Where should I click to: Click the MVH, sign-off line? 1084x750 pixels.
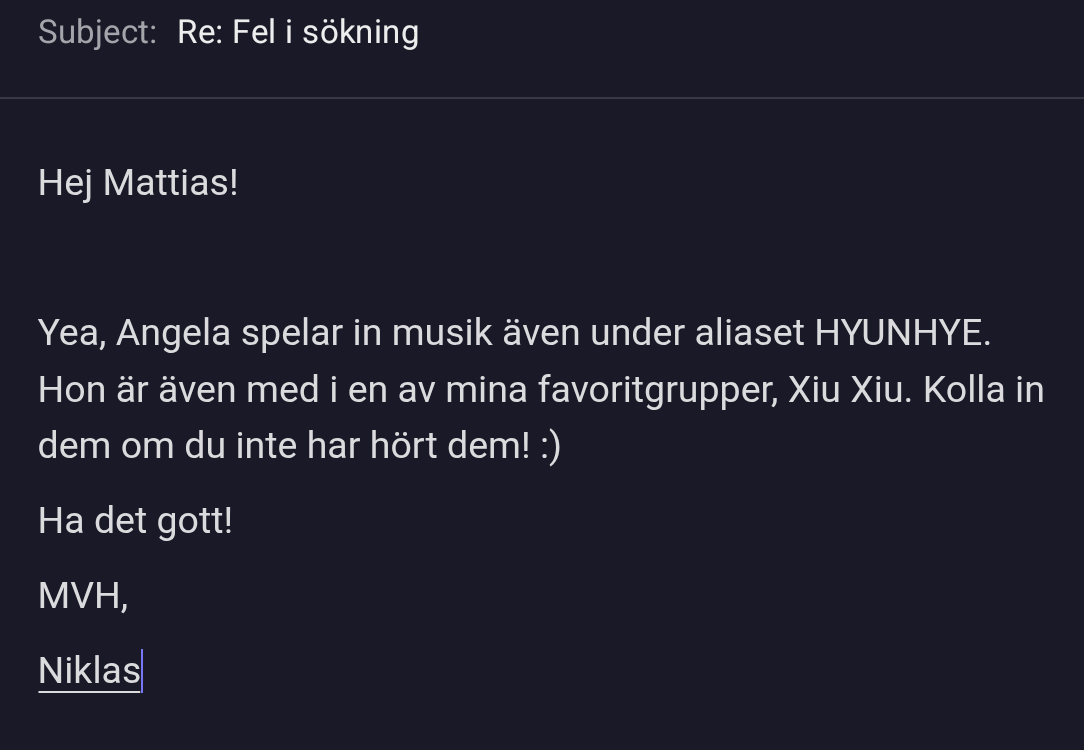tap(83, 596)
